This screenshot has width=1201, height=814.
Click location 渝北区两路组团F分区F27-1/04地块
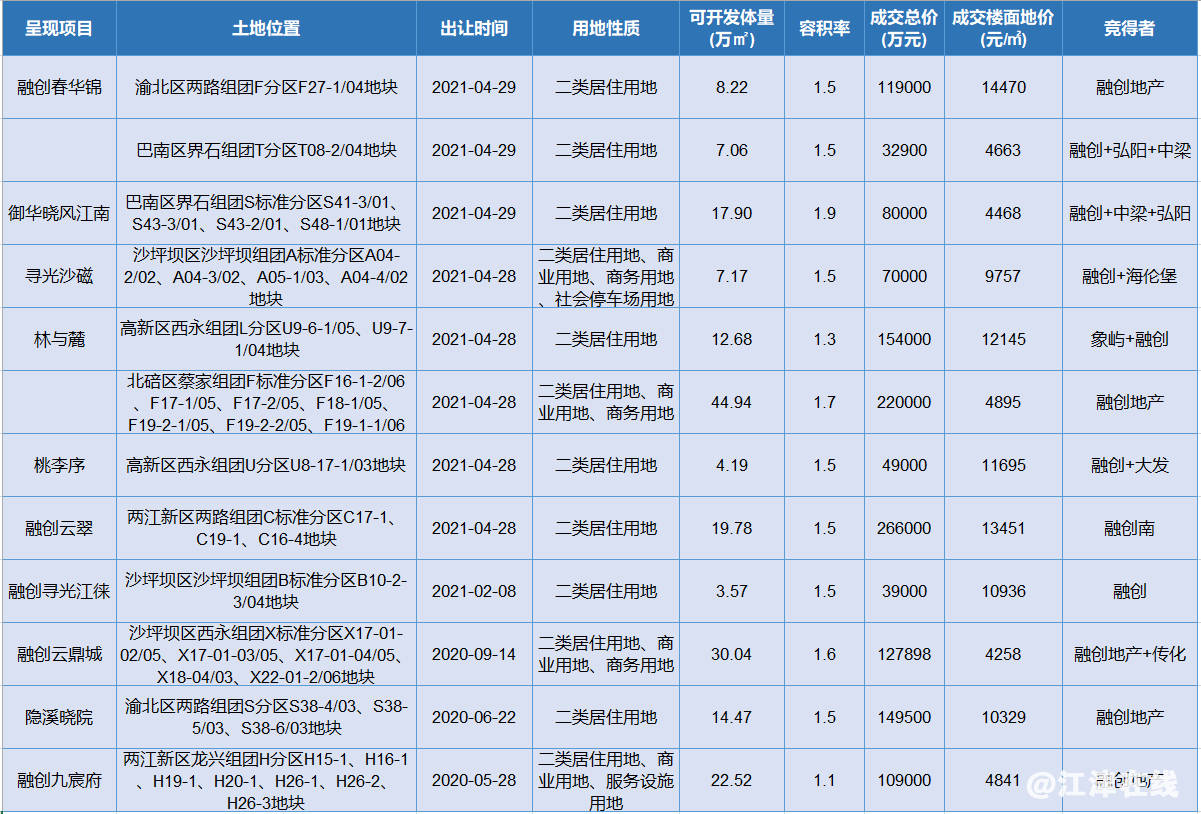click(266, 87)
